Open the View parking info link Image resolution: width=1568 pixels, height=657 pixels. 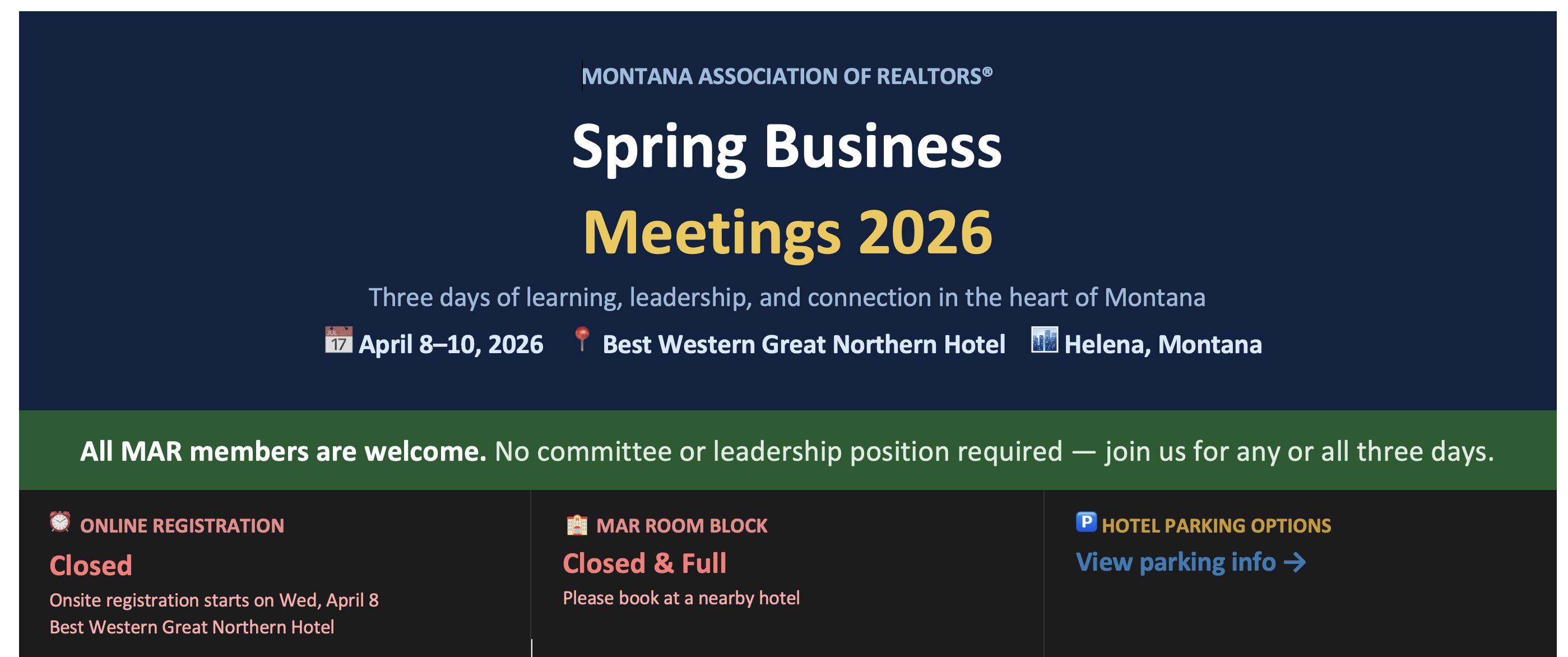pos(1175,562)
